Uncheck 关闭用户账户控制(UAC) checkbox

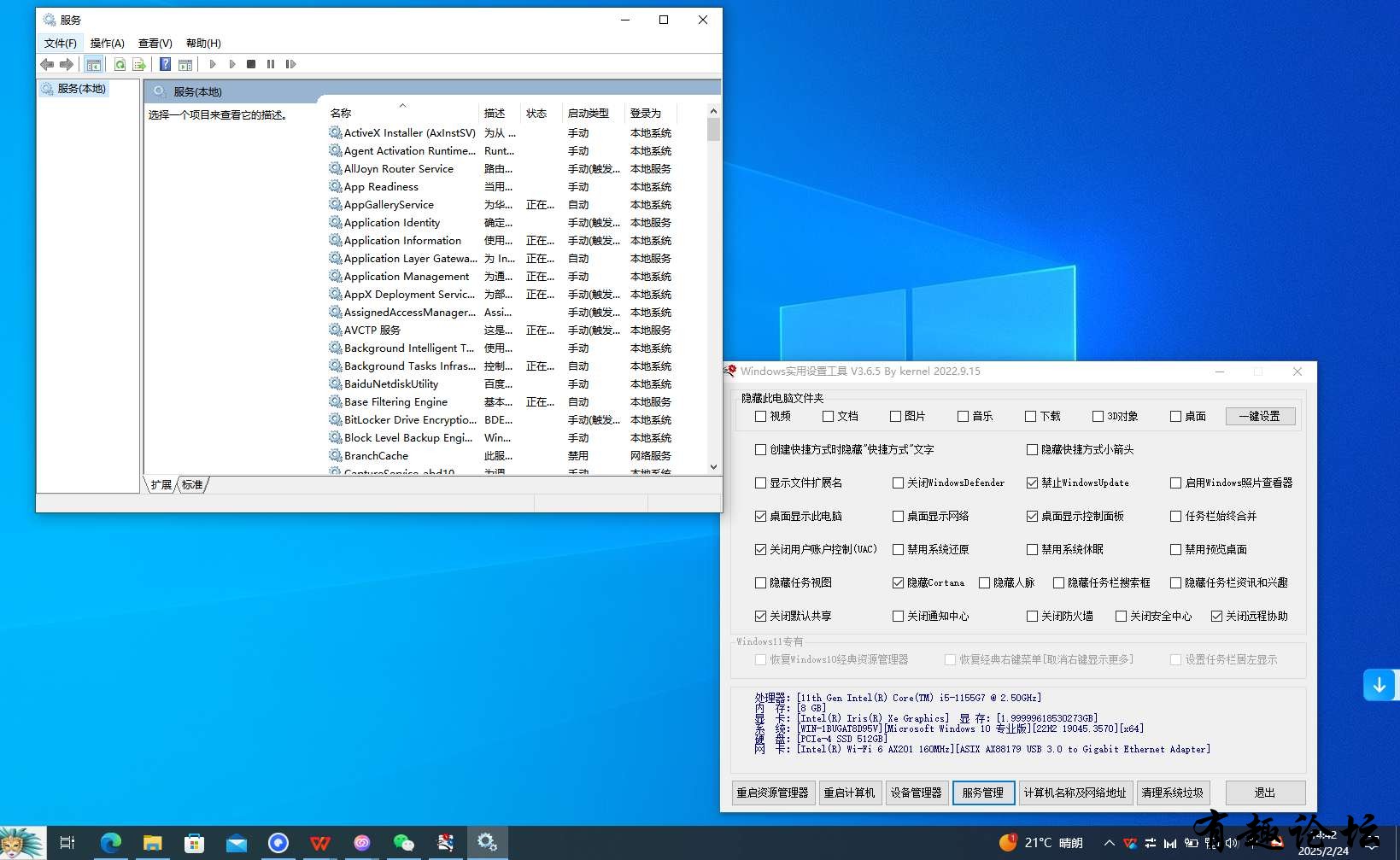[760, 549]
